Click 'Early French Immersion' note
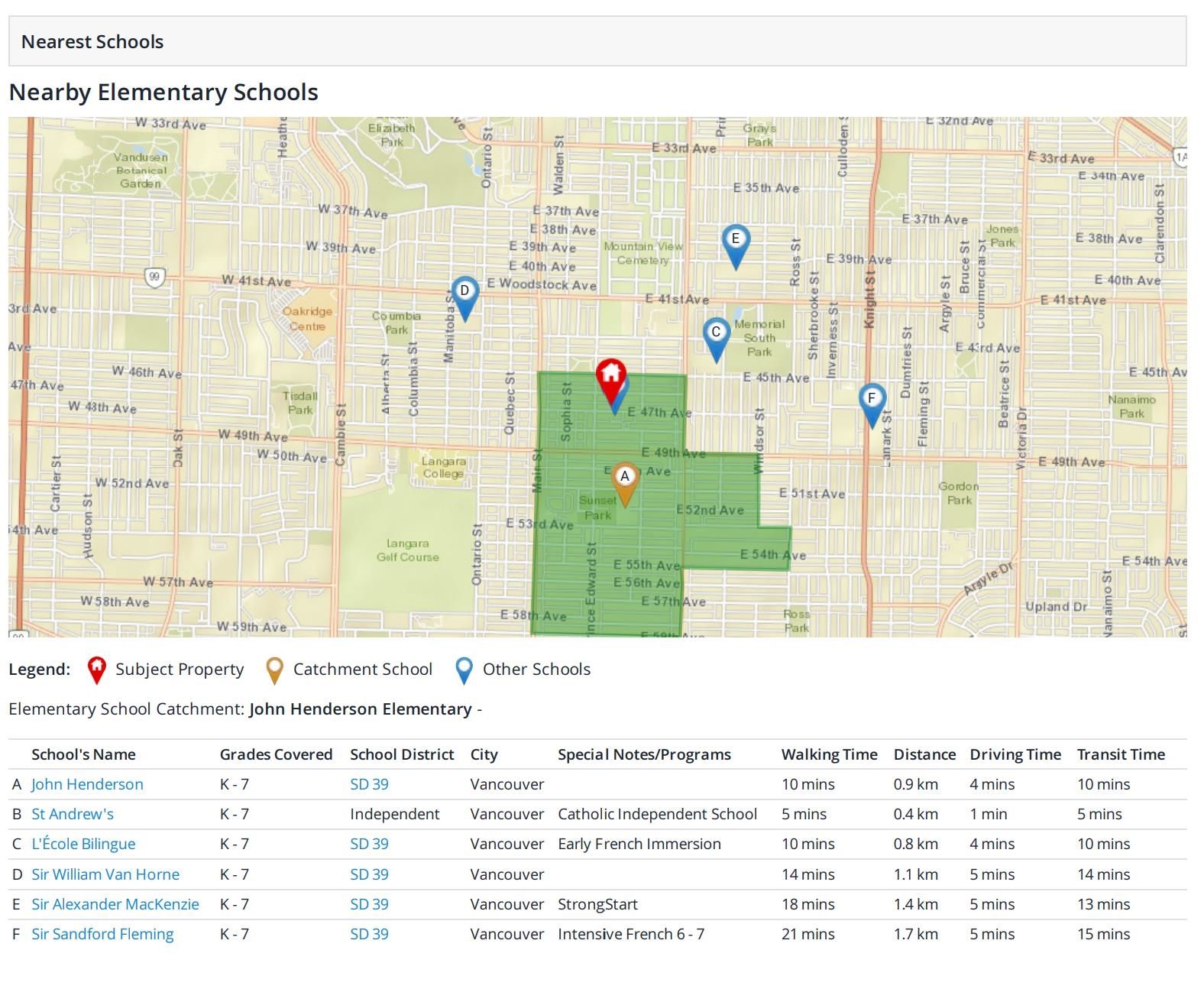1204x989 pixels. [639, 844]
